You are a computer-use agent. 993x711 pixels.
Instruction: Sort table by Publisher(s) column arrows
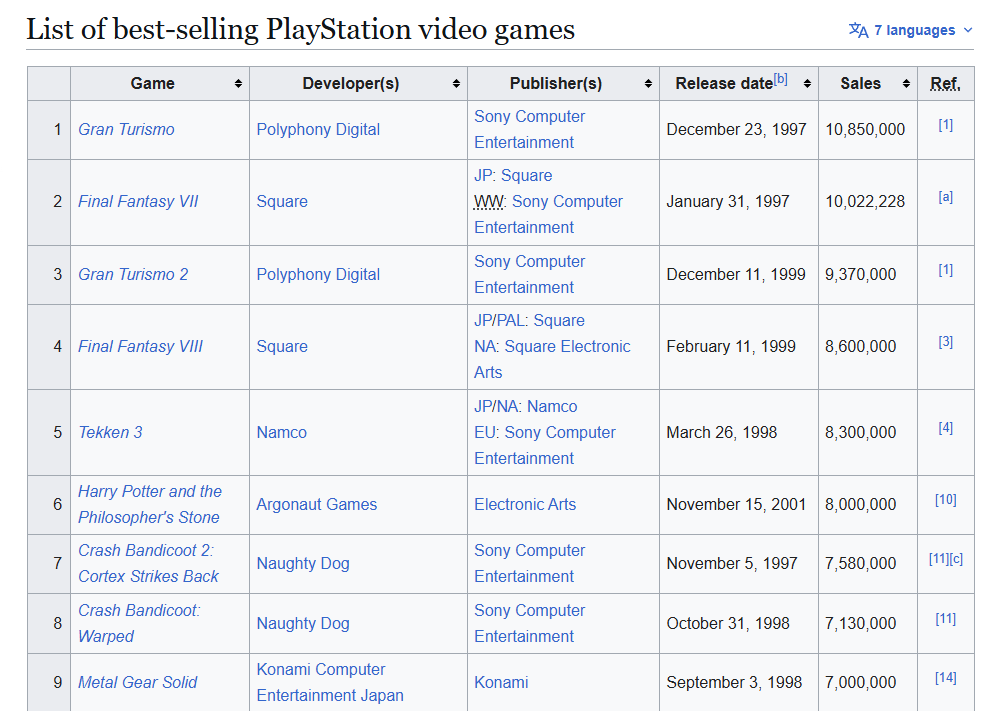pos(648,84)
